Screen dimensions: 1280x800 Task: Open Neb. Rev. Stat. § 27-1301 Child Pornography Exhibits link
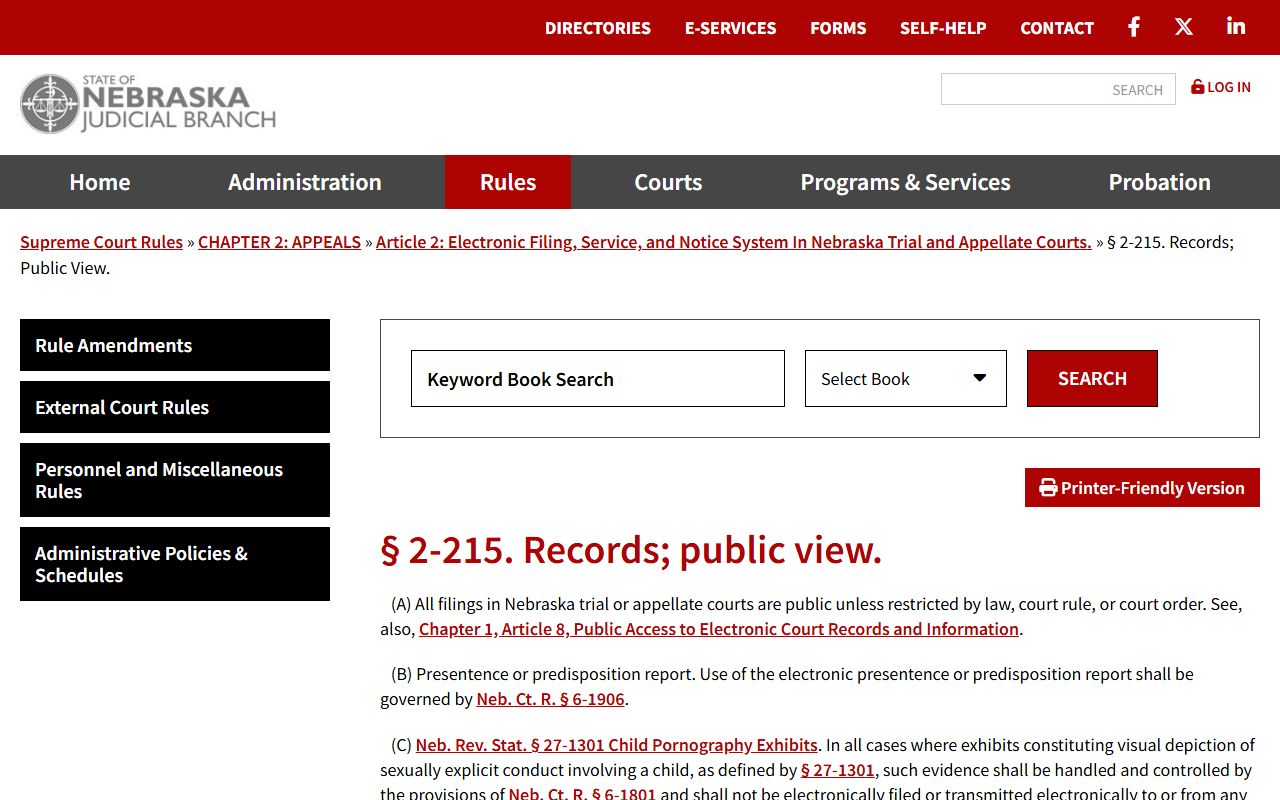[616, 745]
